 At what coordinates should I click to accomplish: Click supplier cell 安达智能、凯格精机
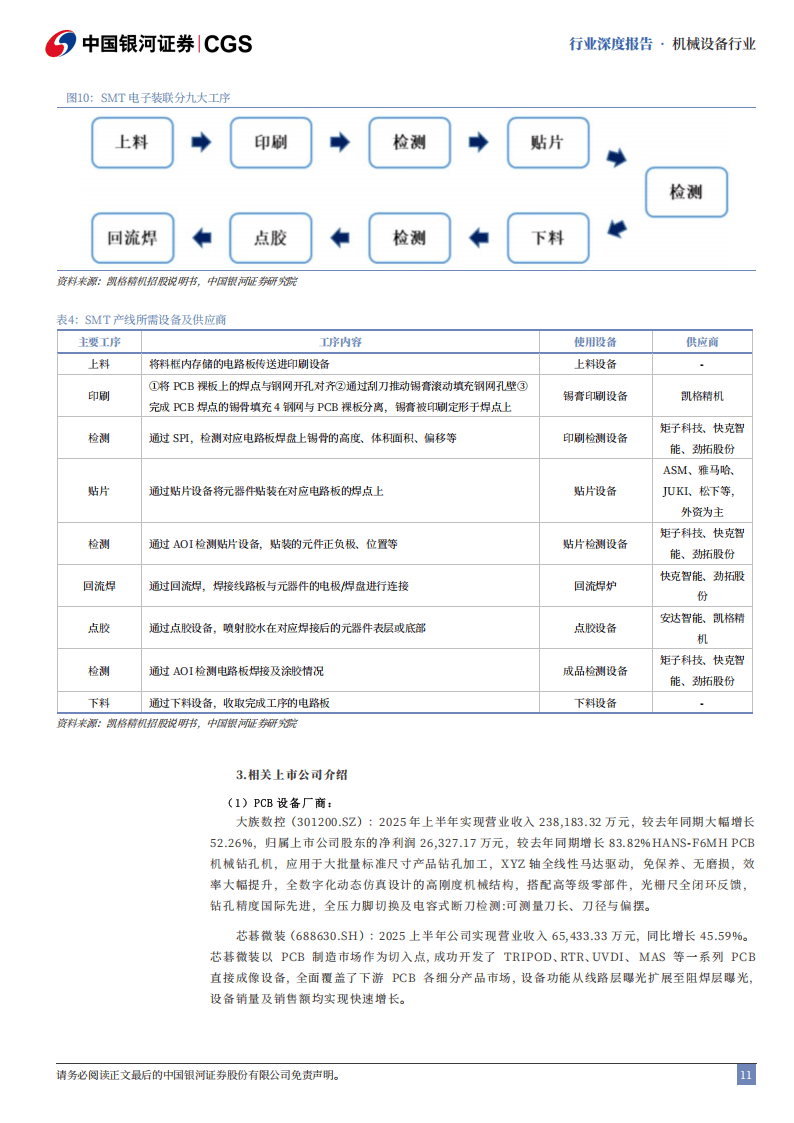point(702,628)
